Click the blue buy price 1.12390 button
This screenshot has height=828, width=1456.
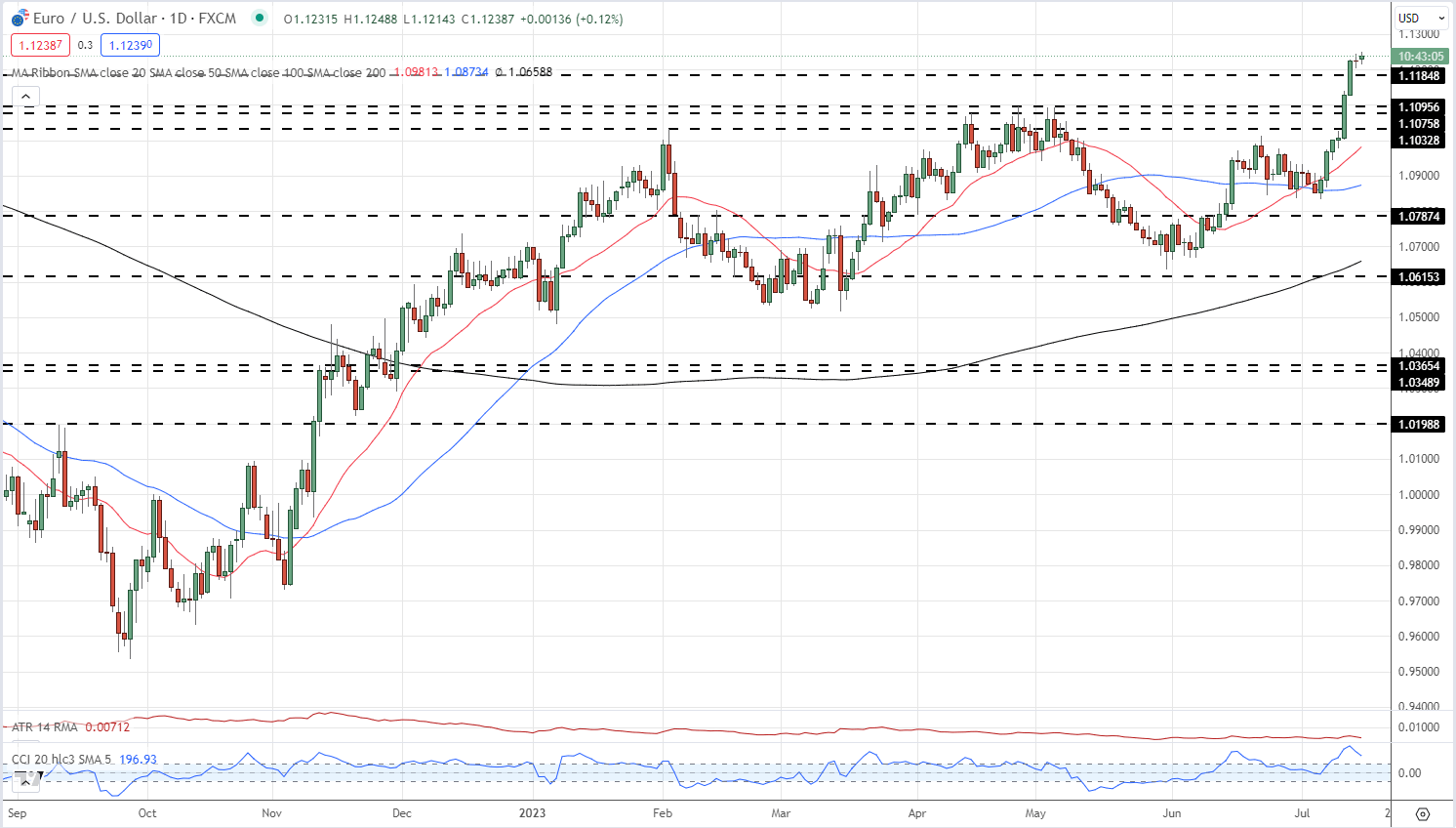point(130,45)
